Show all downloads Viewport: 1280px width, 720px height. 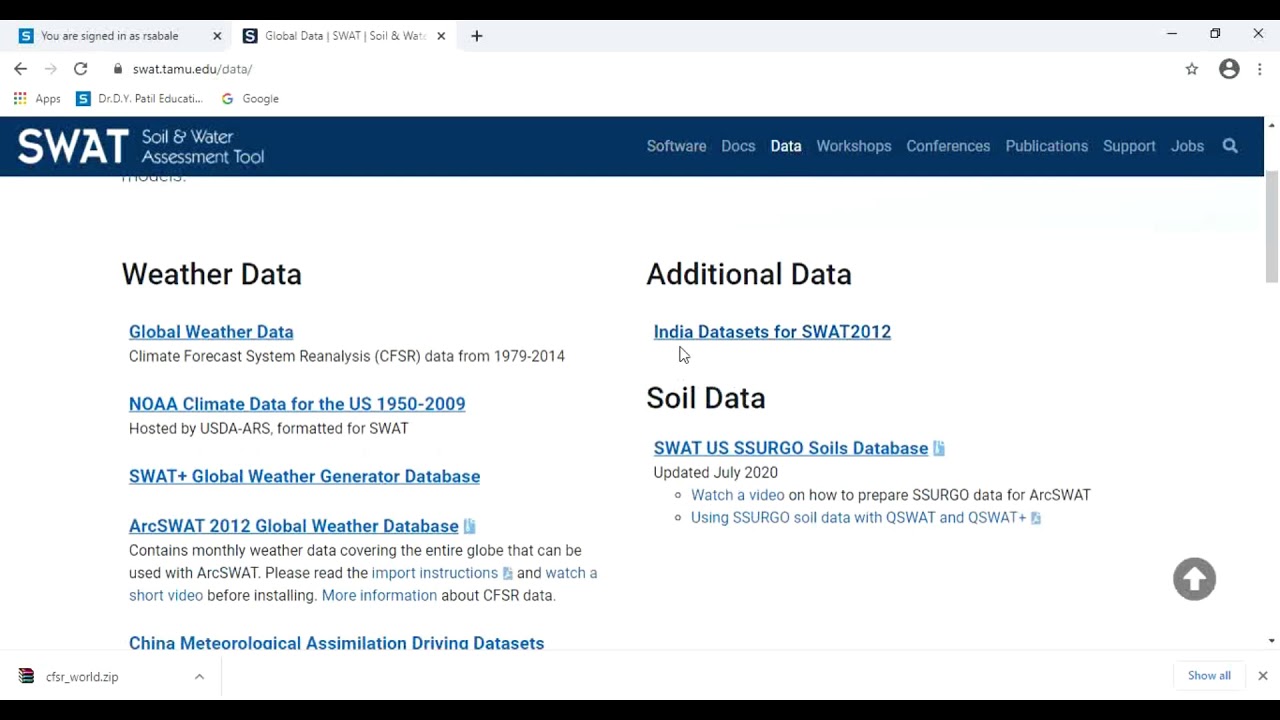[1209, 676]
